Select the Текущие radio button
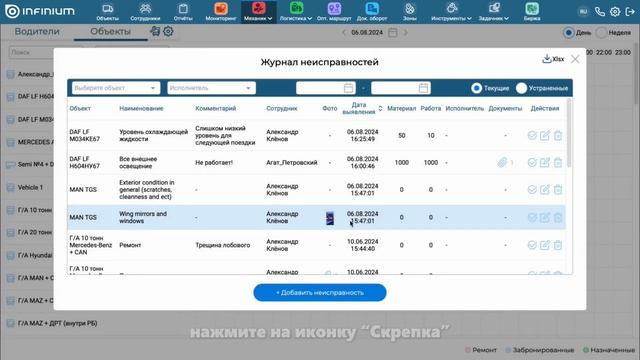 (476, 88)
